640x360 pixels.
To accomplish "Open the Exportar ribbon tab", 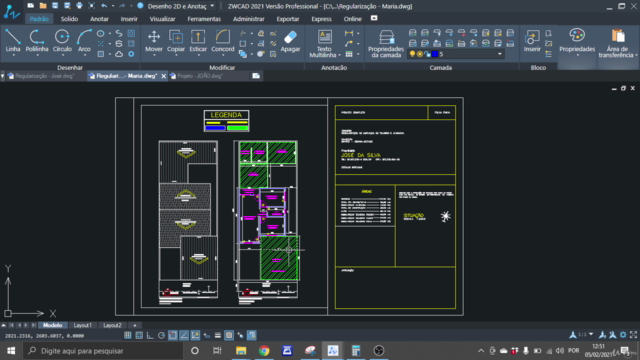I will (288, 19).
